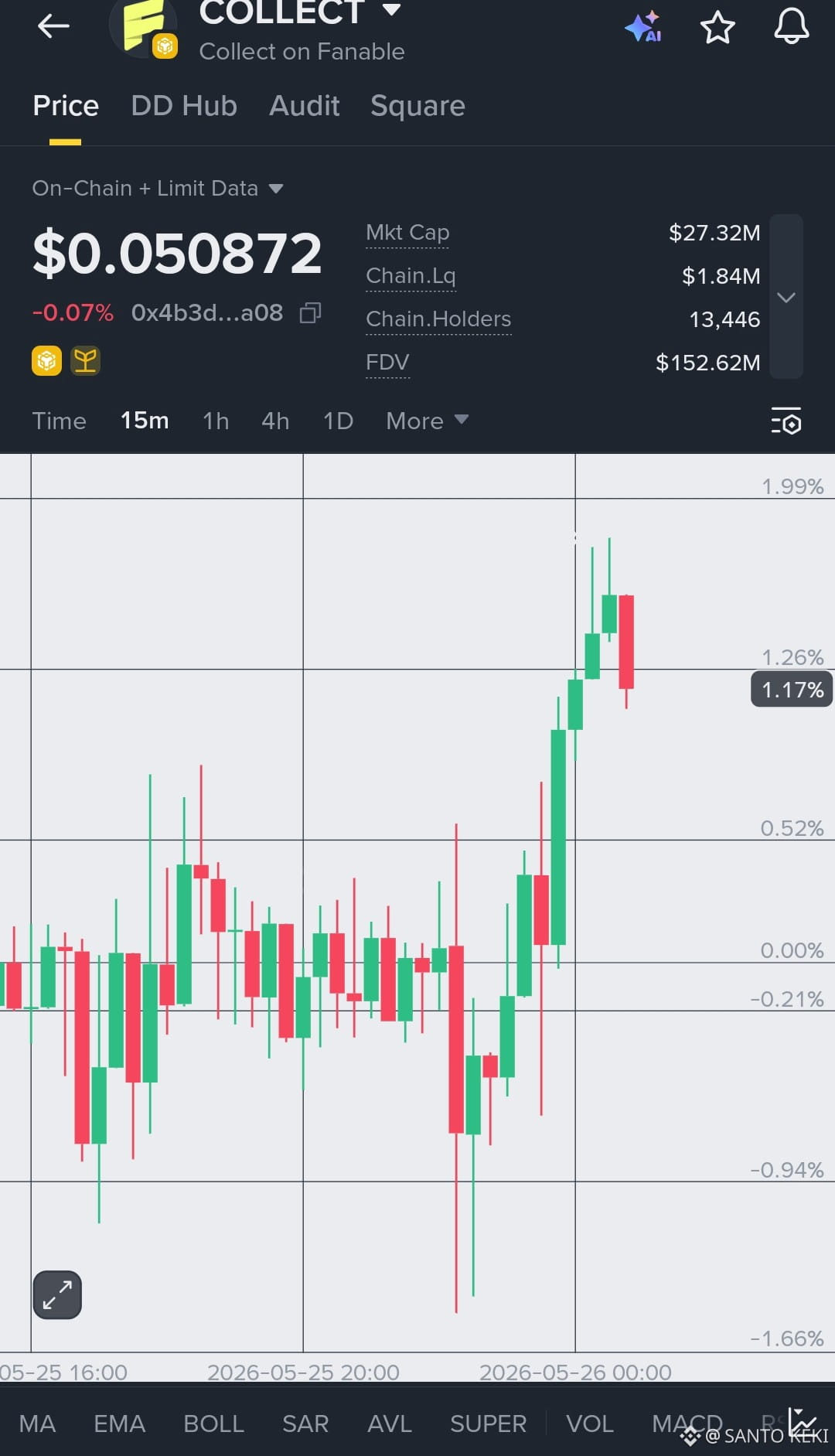Expand the market stats chevron panel
The width and height of the screenshot is (835, 1456).
786,297
